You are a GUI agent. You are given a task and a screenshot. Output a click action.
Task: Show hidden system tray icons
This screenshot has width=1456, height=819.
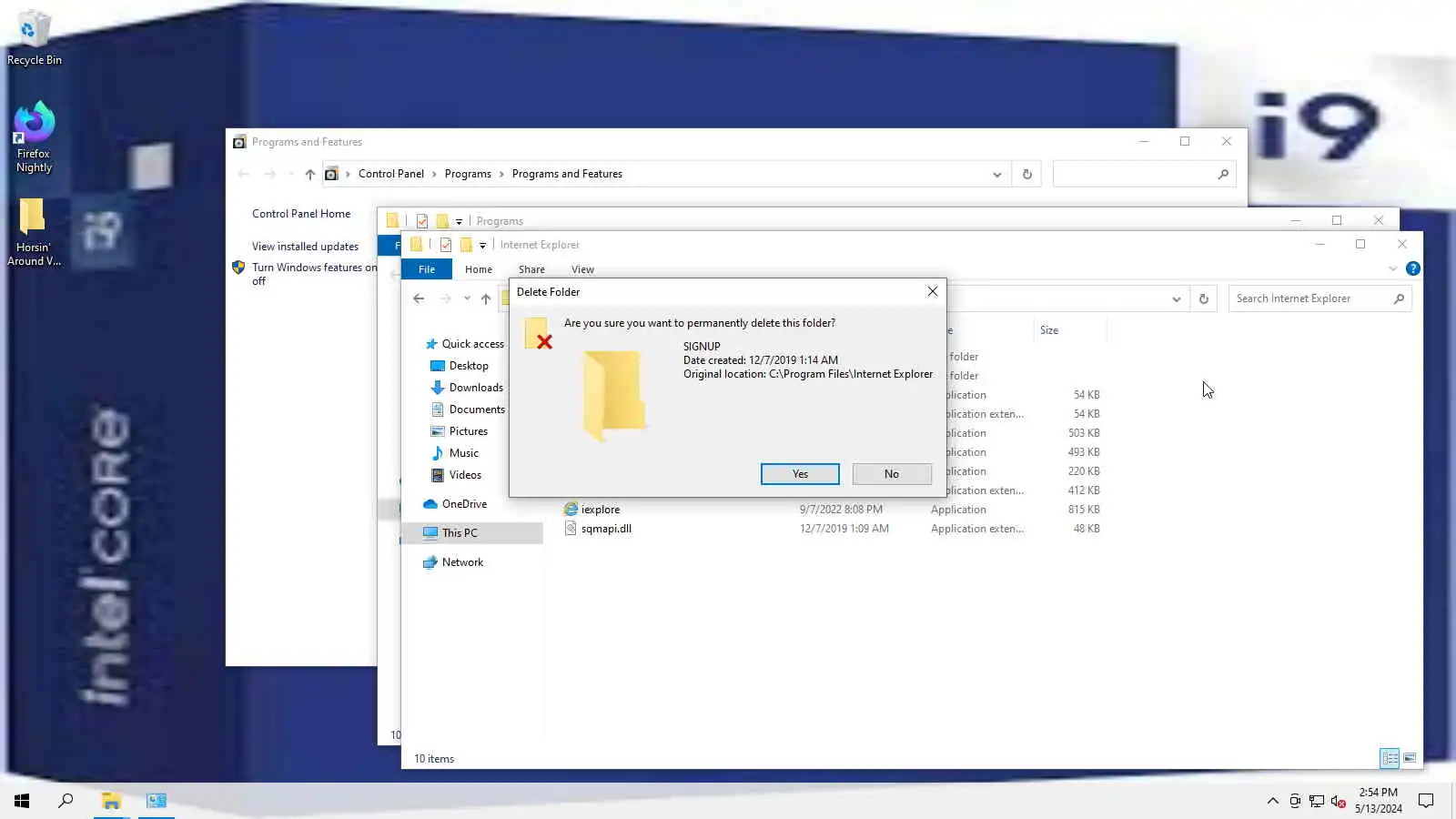pyautogui.click(x=1272, y=801)
